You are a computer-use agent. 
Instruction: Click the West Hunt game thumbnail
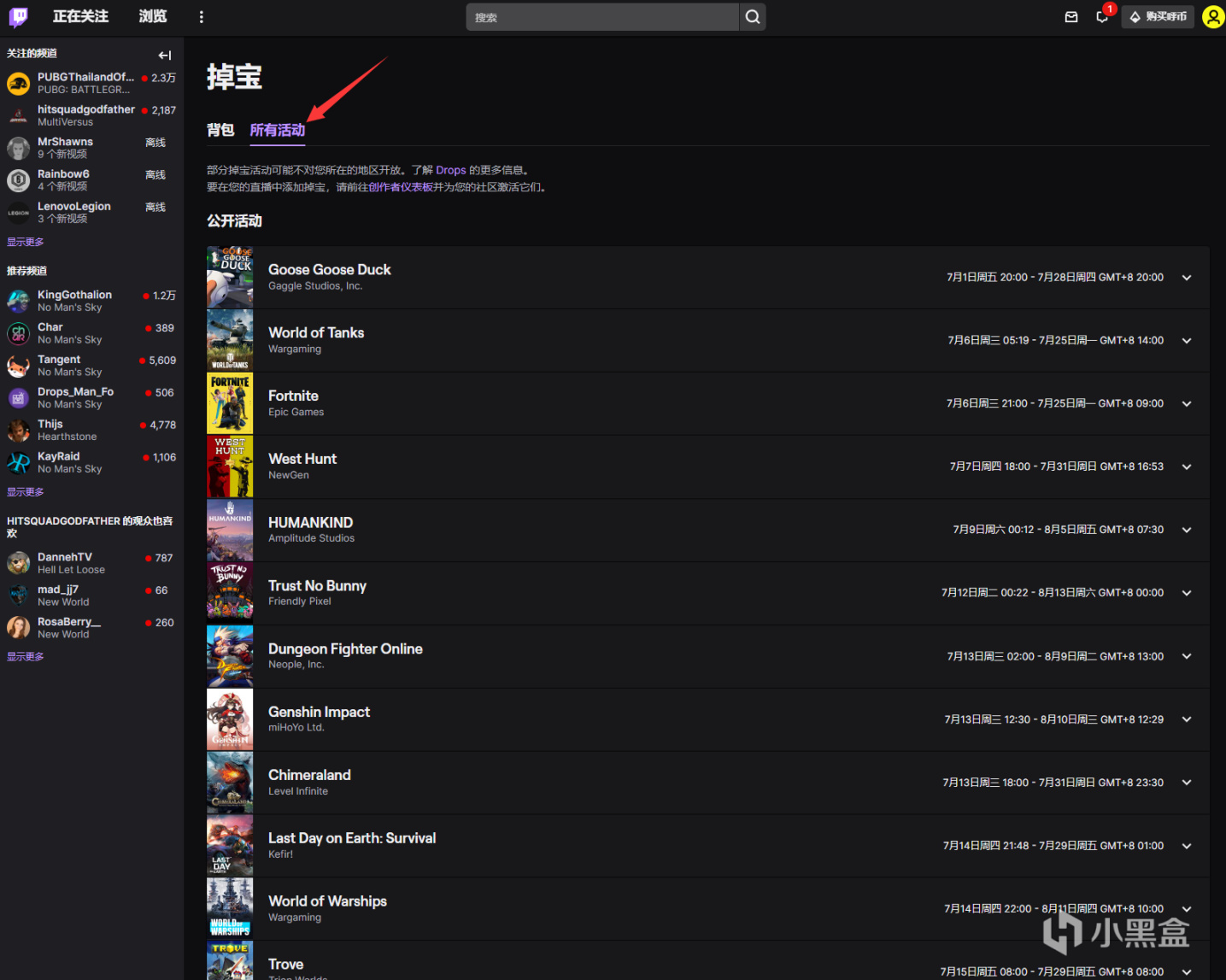230,467
